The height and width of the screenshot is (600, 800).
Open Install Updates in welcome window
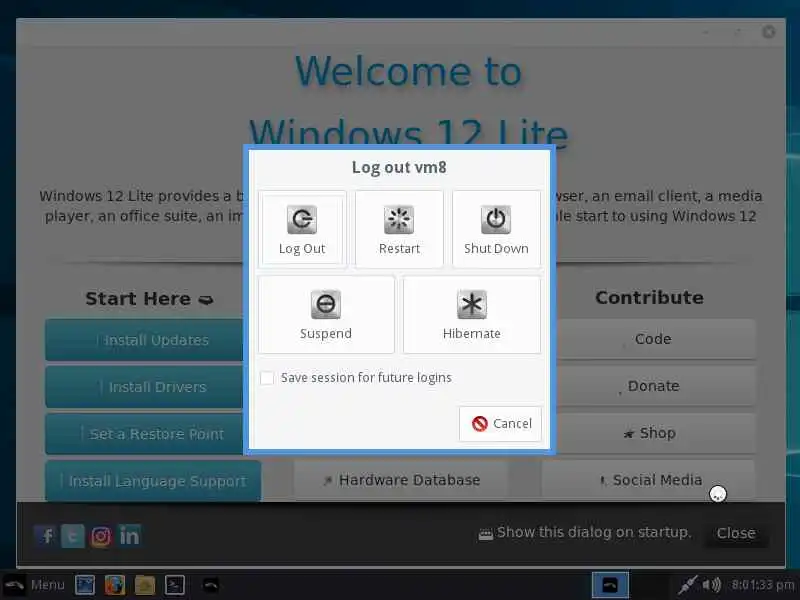coord(144,340)
